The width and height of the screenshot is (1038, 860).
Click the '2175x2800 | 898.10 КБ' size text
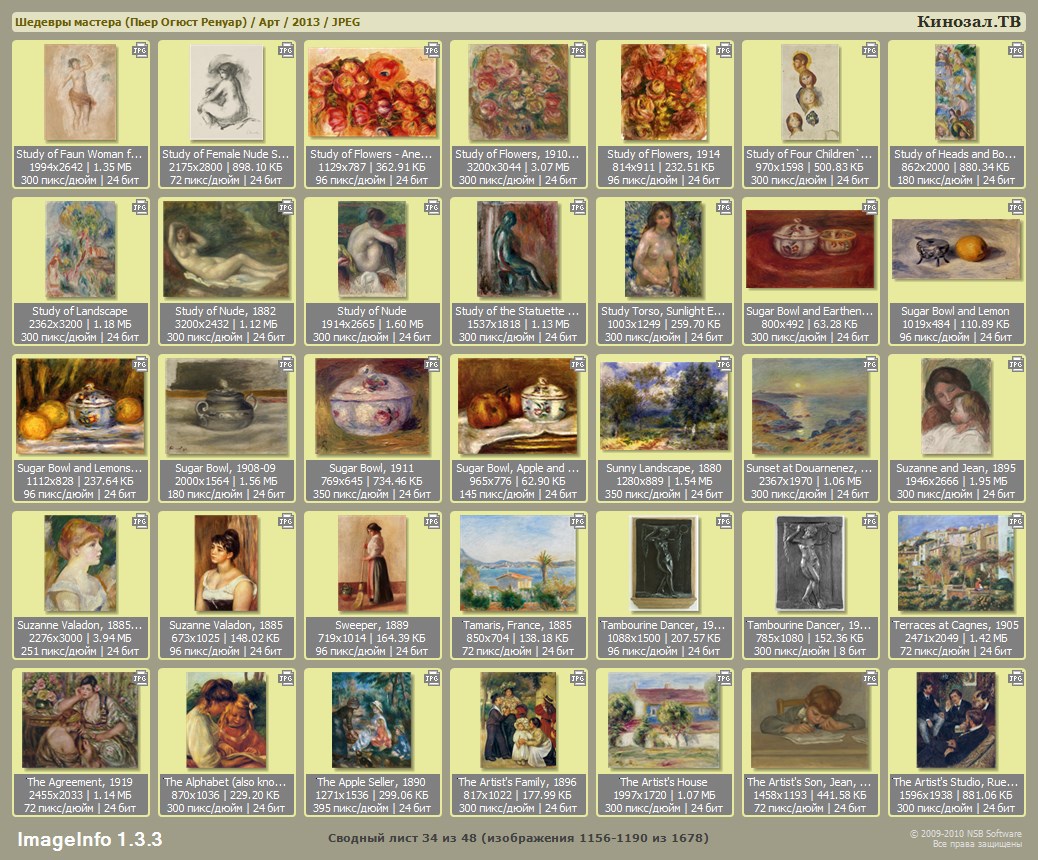pyautogui.click(x=226, y=167)
